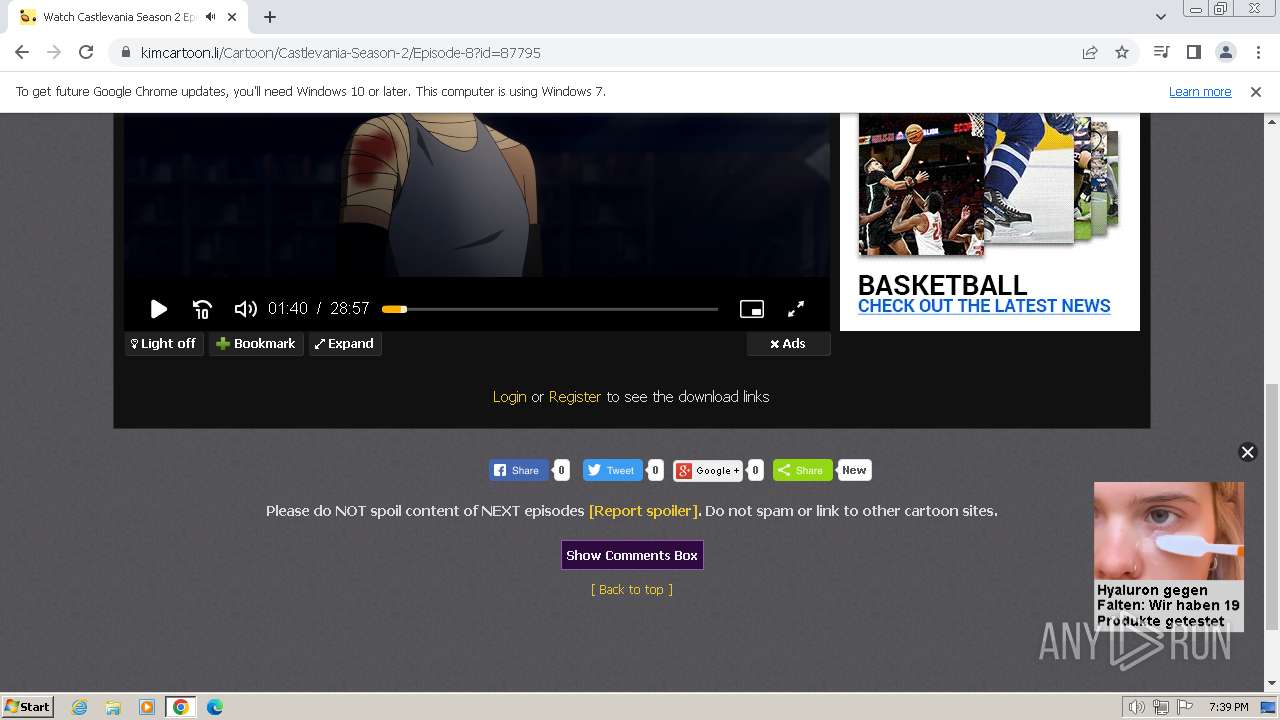1280x720 pixels.
Task: Reload the current page
Action: (86, 52)
